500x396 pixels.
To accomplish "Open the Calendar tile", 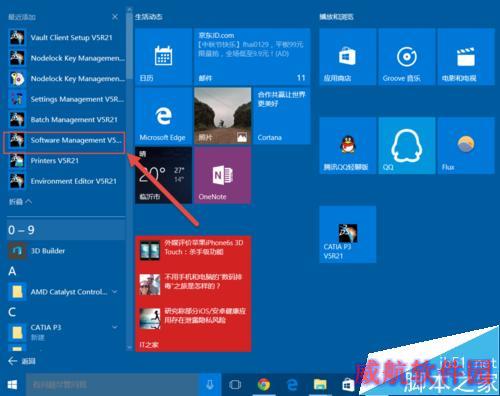I will pos(163,57).
